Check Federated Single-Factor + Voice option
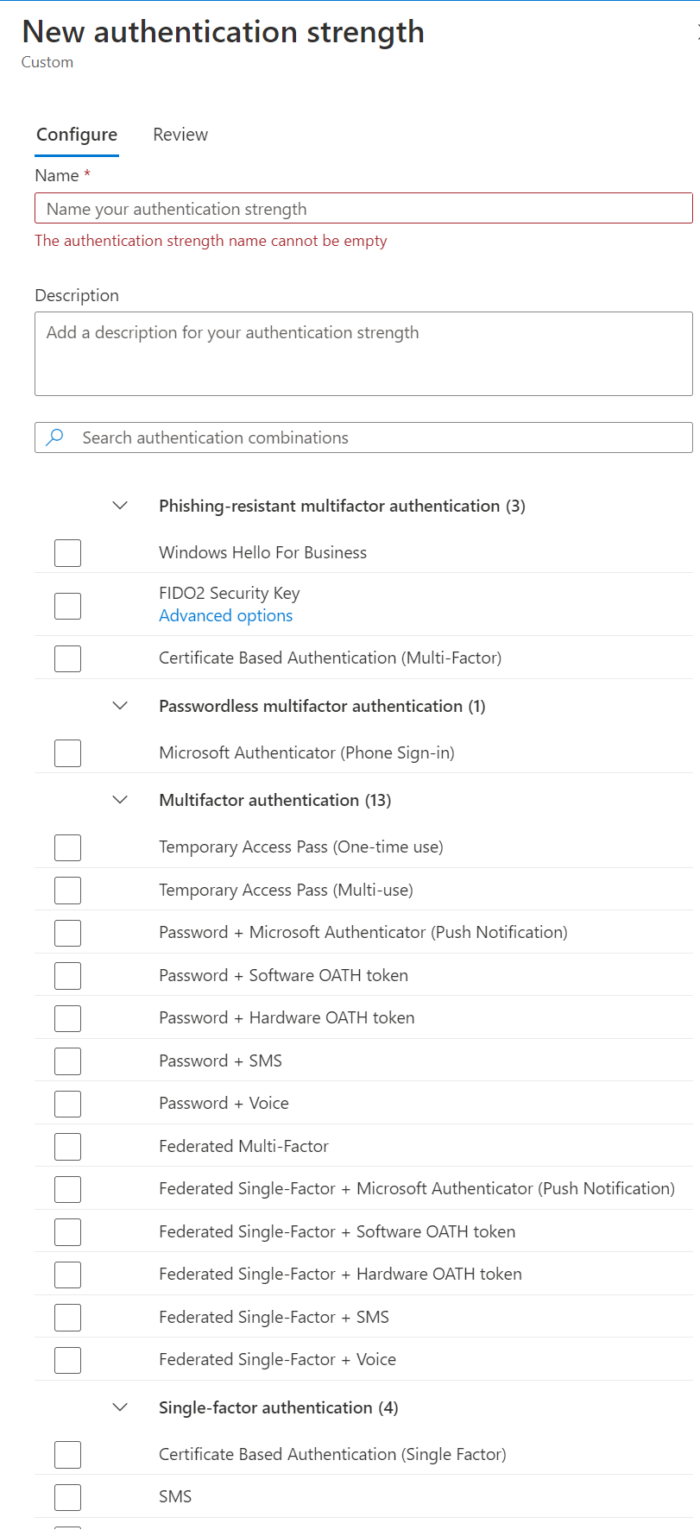Viewport: 700px width, 1536px height. pos(68,1359)
